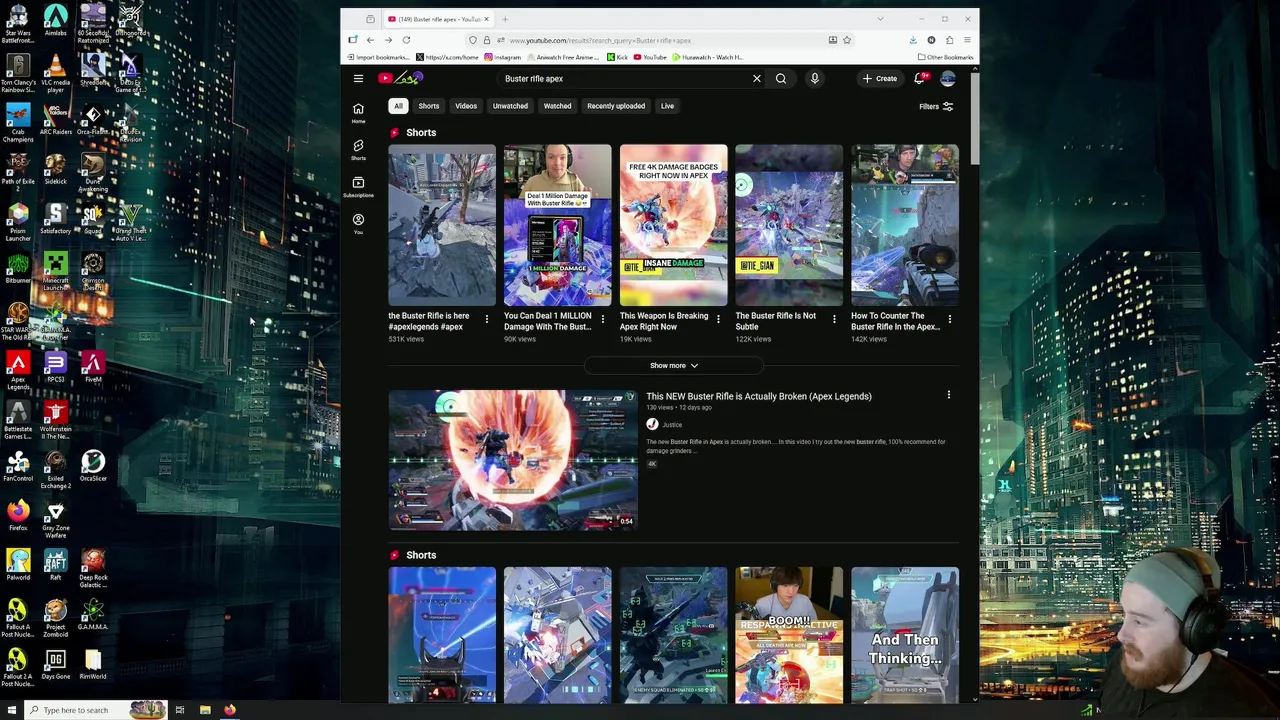Open options for 'Buster Rifle Is Not Subtle' short
1280x720 pixels.
834,319
